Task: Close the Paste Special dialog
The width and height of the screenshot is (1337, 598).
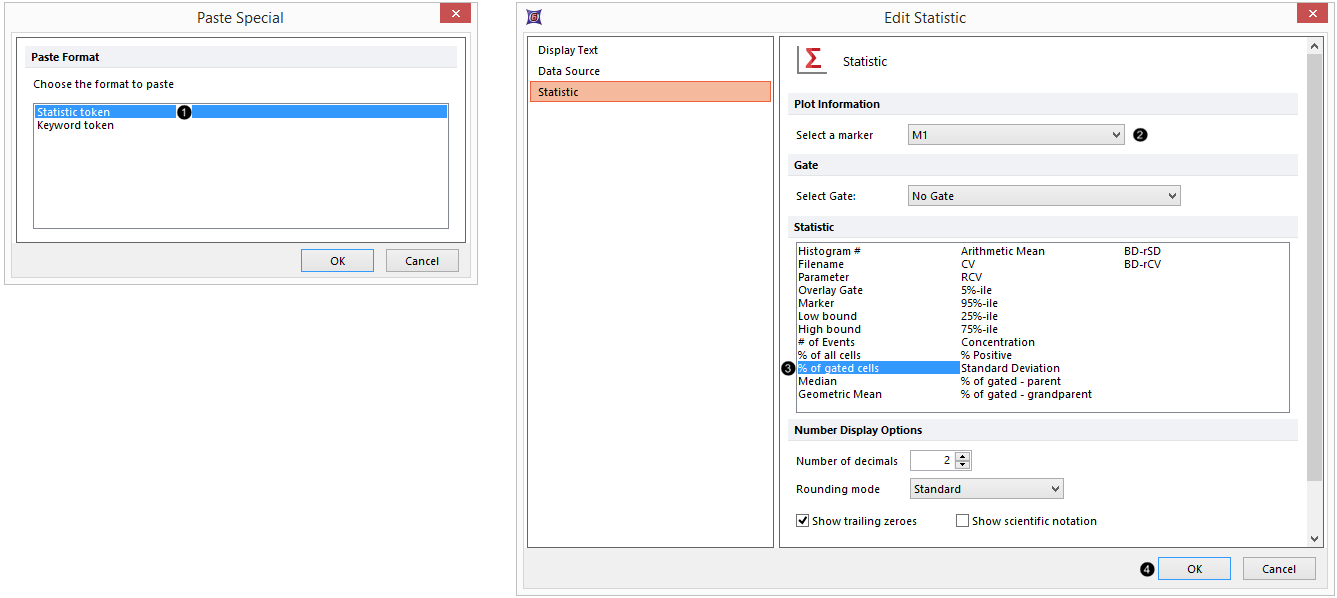Action: (455, 14)
